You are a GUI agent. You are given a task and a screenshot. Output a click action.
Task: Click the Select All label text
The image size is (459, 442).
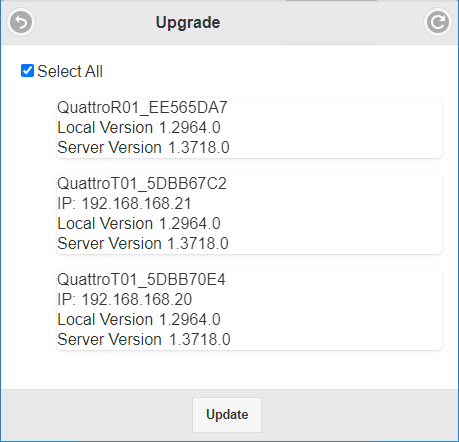click(x=70, y=71)
